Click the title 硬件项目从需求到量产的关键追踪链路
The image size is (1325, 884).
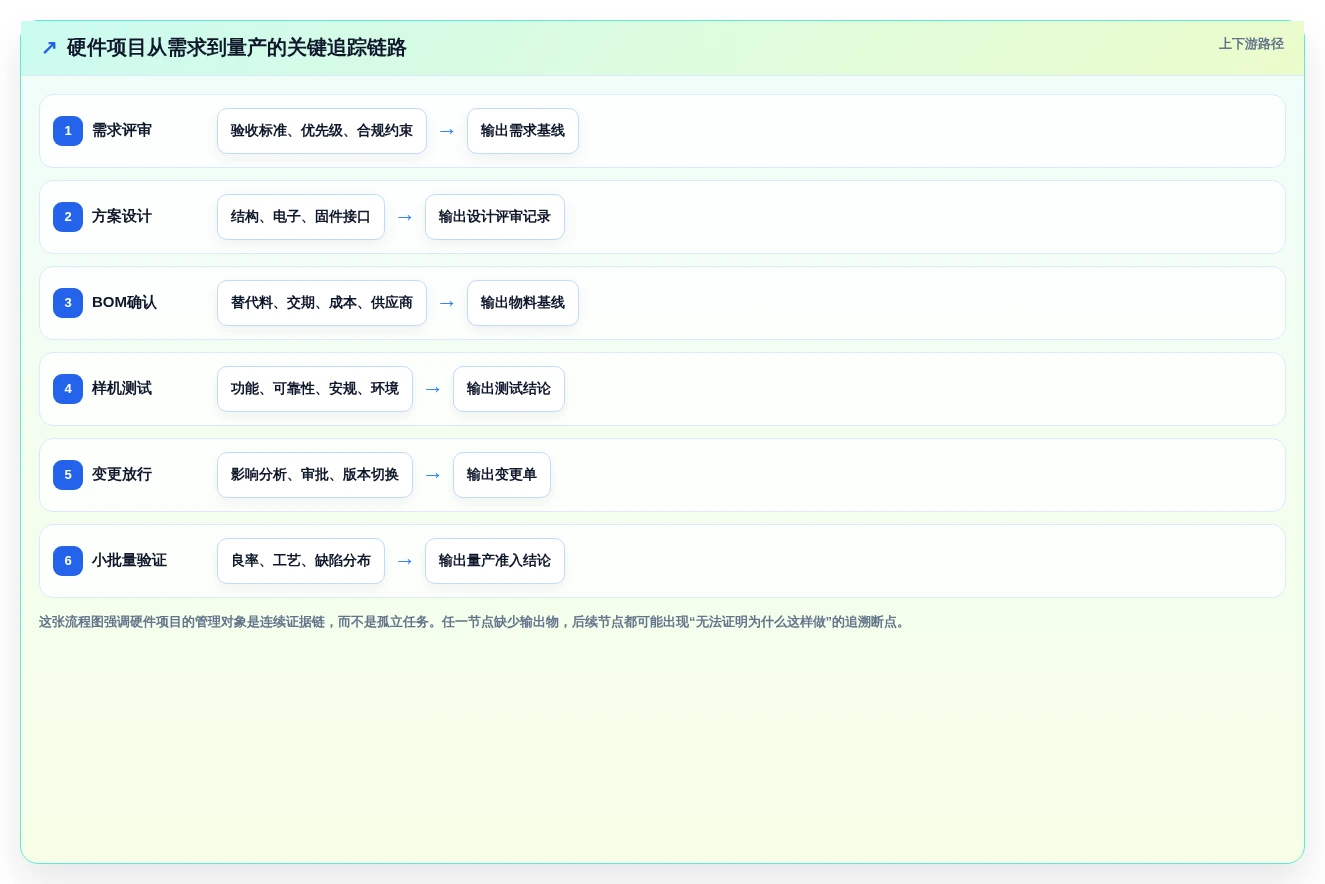click(236, 48)
